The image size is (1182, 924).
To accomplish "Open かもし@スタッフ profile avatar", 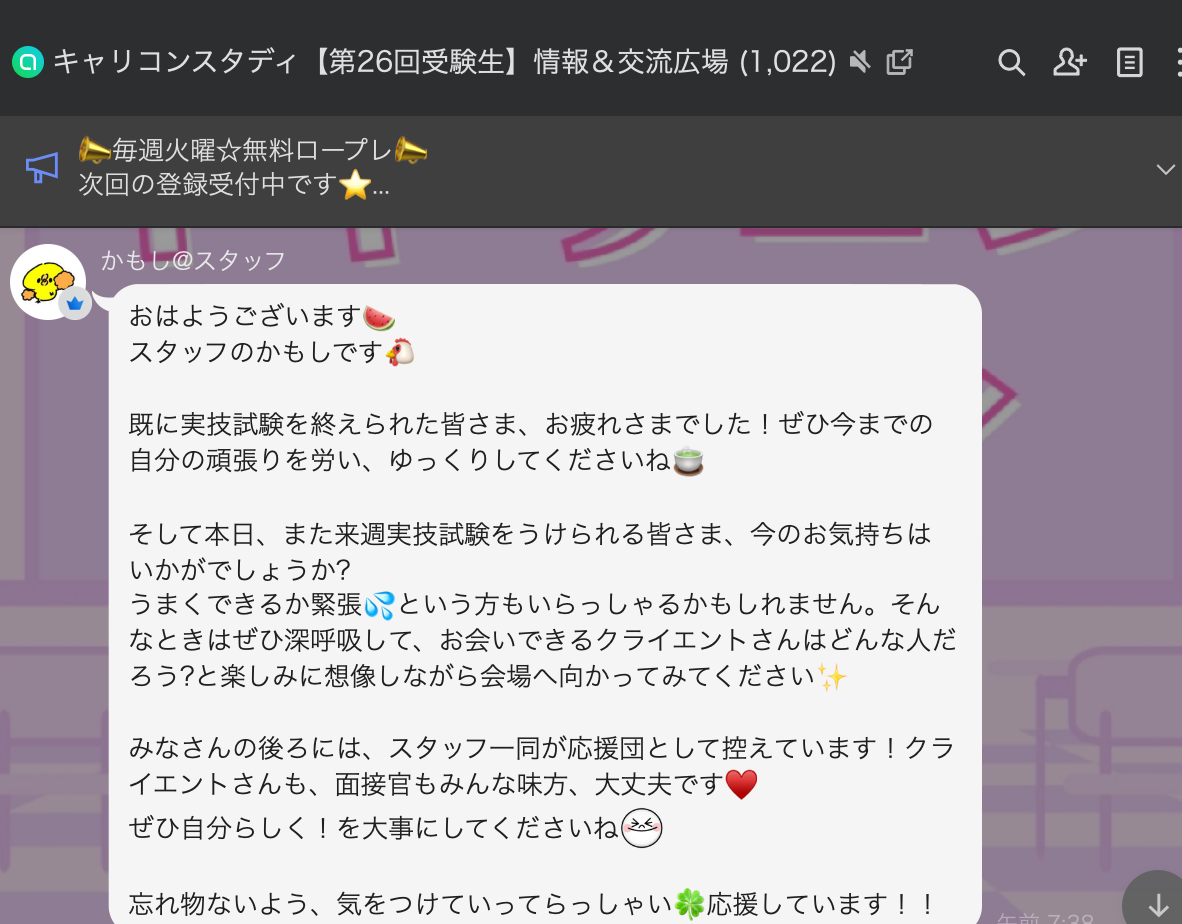I will point(48,282).
